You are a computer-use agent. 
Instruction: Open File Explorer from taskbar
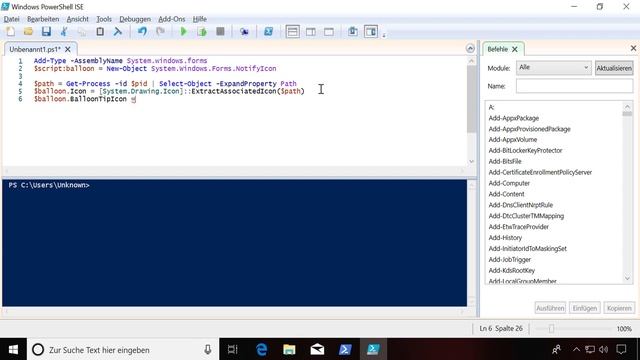pyautogui.click(x=289, y=349)
